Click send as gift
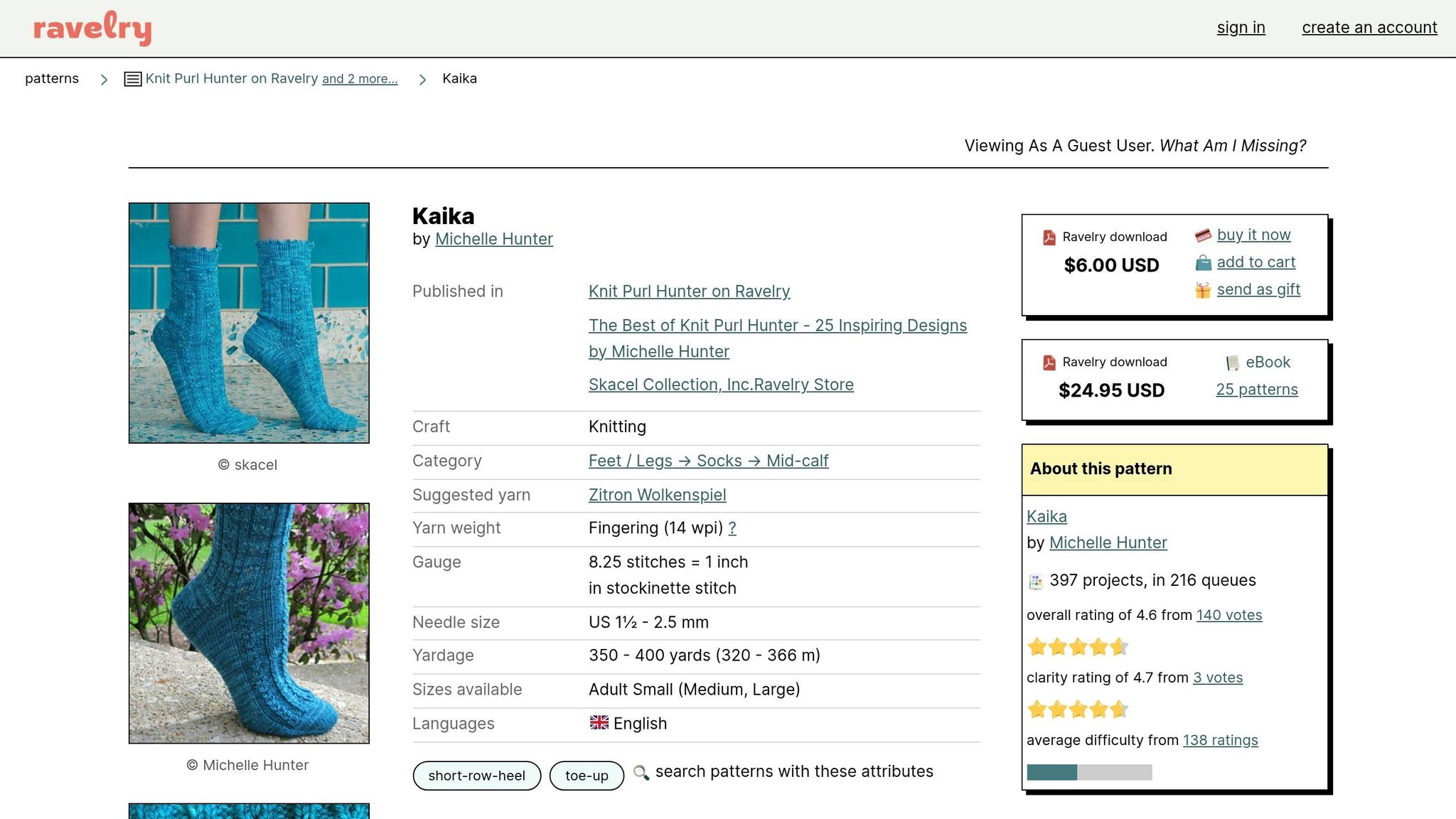Viewport: 1456px width, 819px height. [x=1258, y=289]
